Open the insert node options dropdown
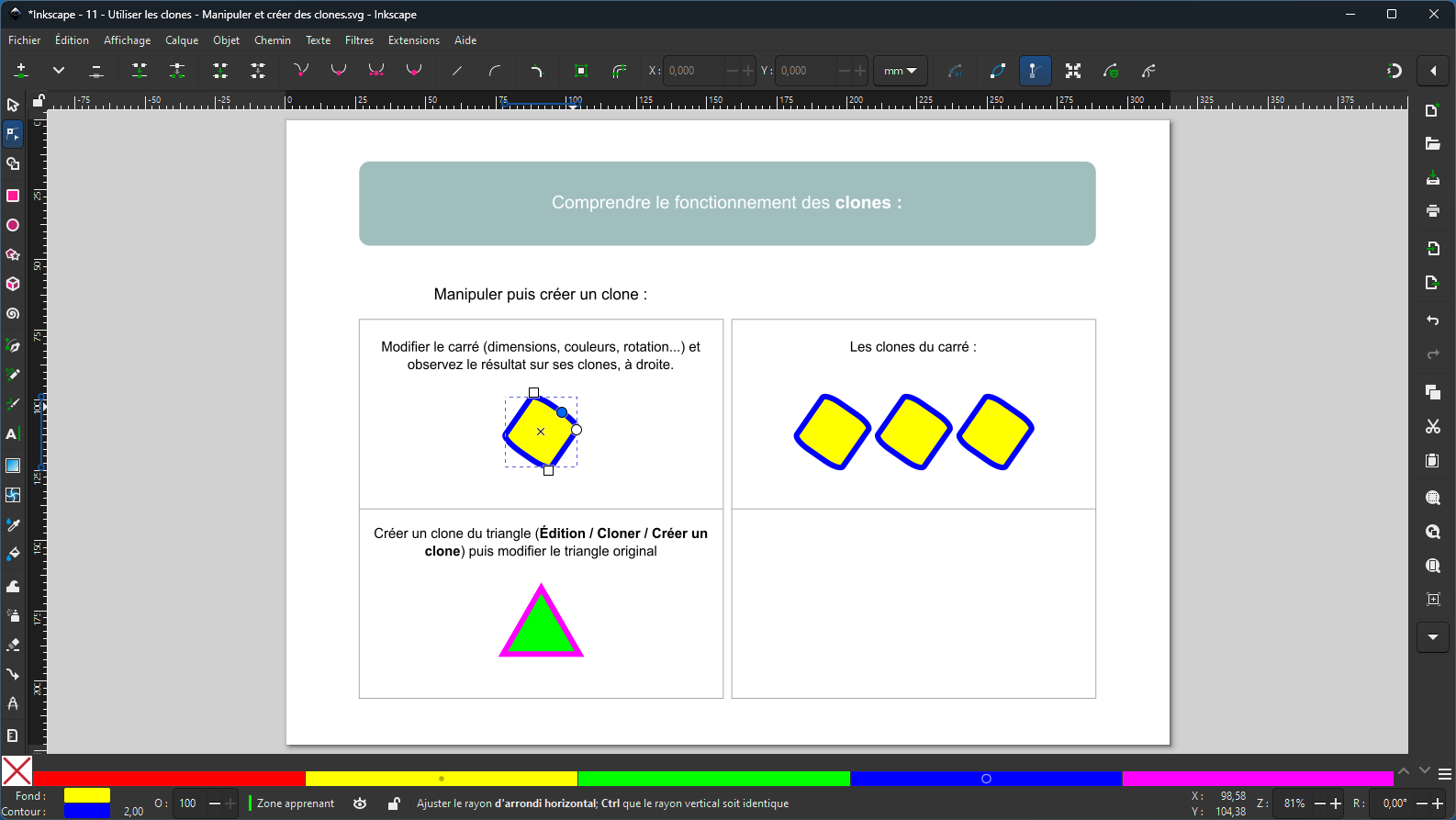Viewport: 1456px width, 820px height. tap(59, 71)
